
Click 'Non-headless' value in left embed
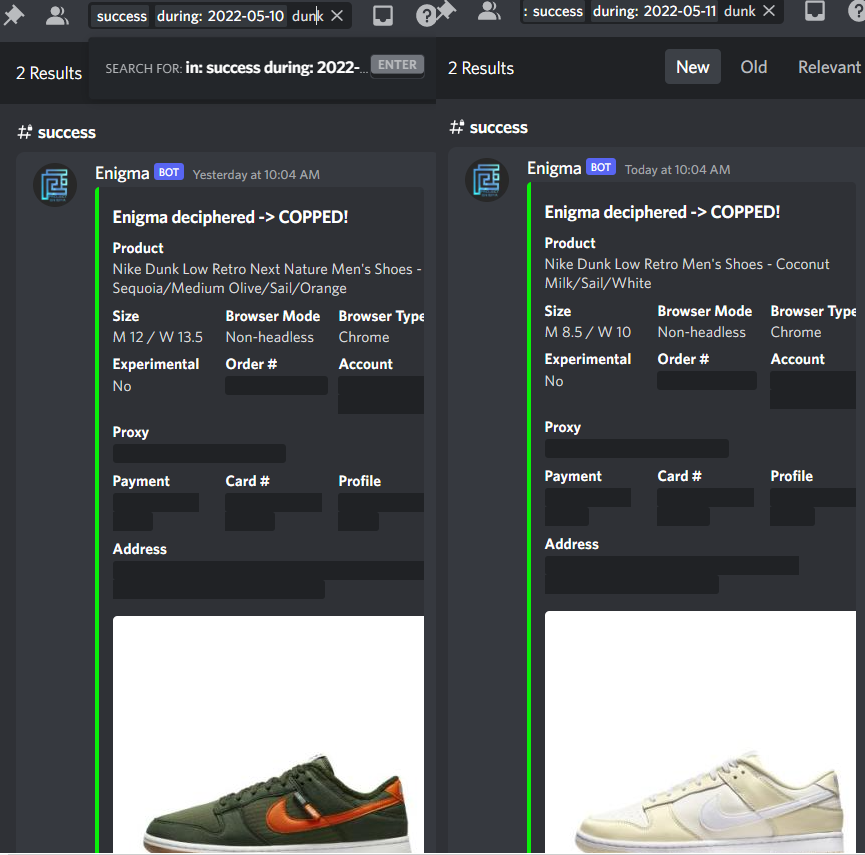(x=270, y=337)
